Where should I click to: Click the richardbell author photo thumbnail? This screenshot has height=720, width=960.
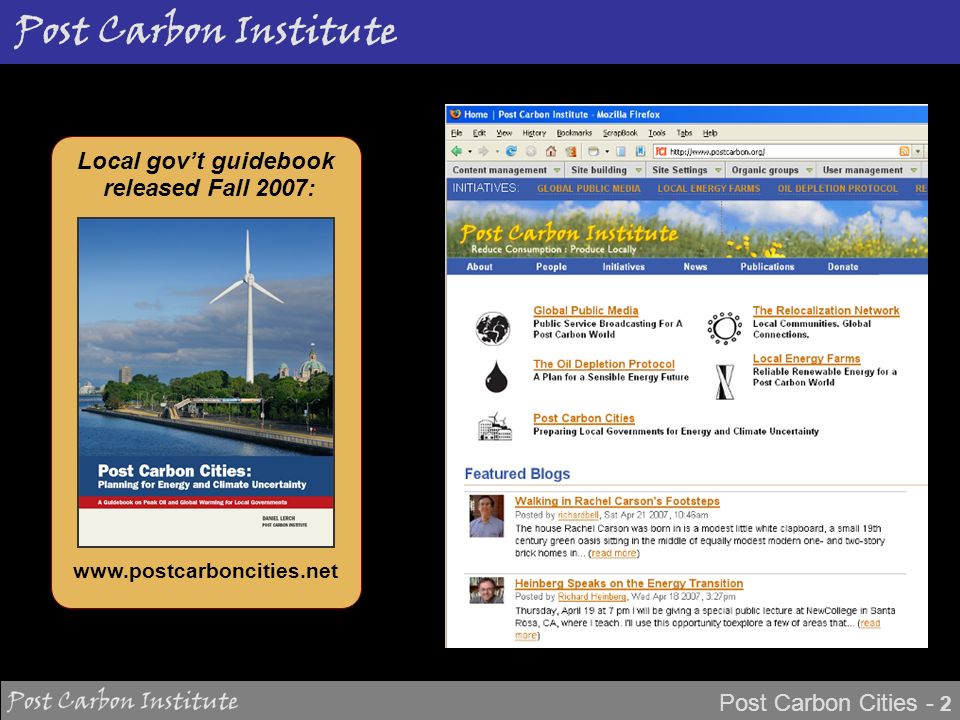[x=487, y=516]
